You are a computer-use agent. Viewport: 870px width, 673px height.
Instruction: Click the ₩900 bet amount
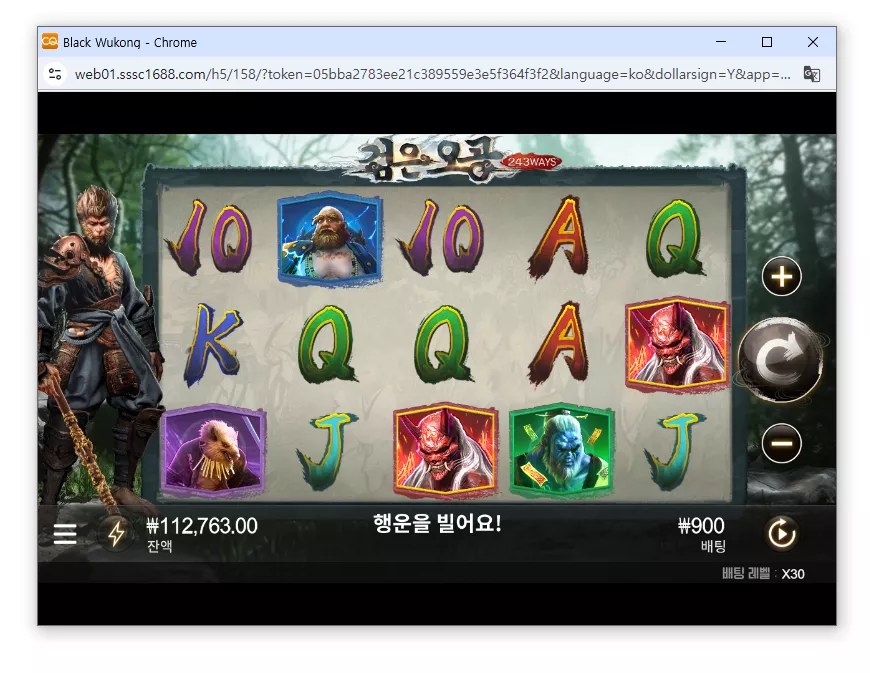pyautogui.click(x=701, y=525)
